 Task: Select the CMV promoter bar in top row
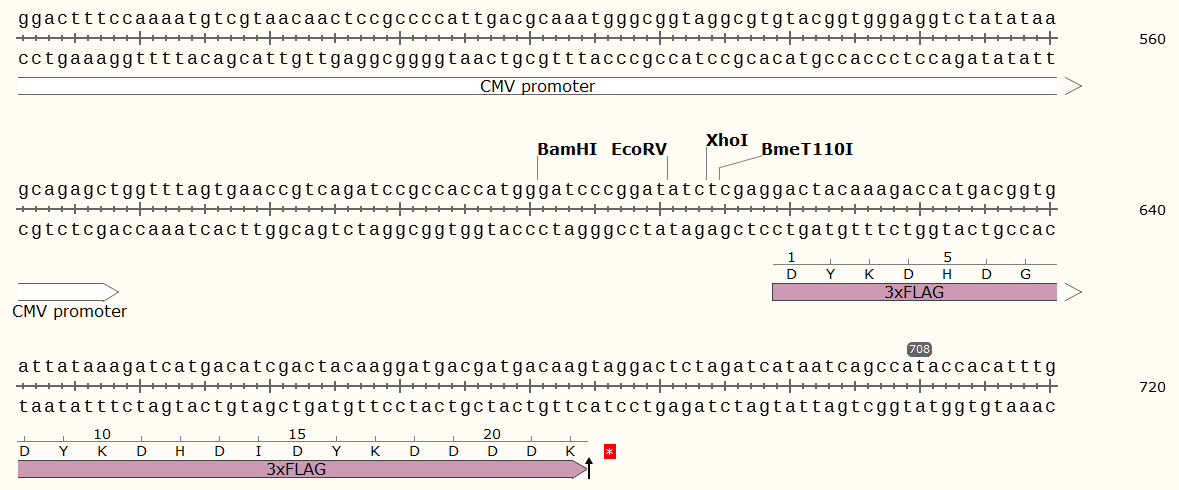coord(537,86)
